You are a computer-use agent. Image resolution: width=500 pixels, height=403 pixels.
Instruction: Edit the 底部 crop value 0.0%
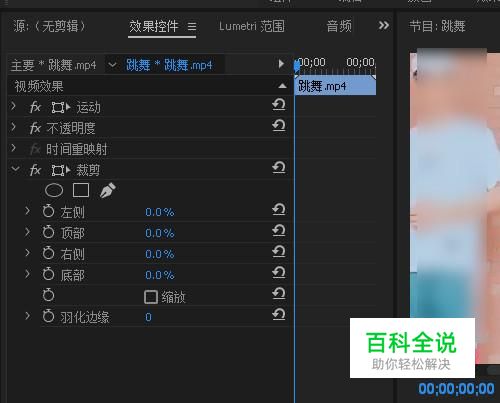click(160, 275)
